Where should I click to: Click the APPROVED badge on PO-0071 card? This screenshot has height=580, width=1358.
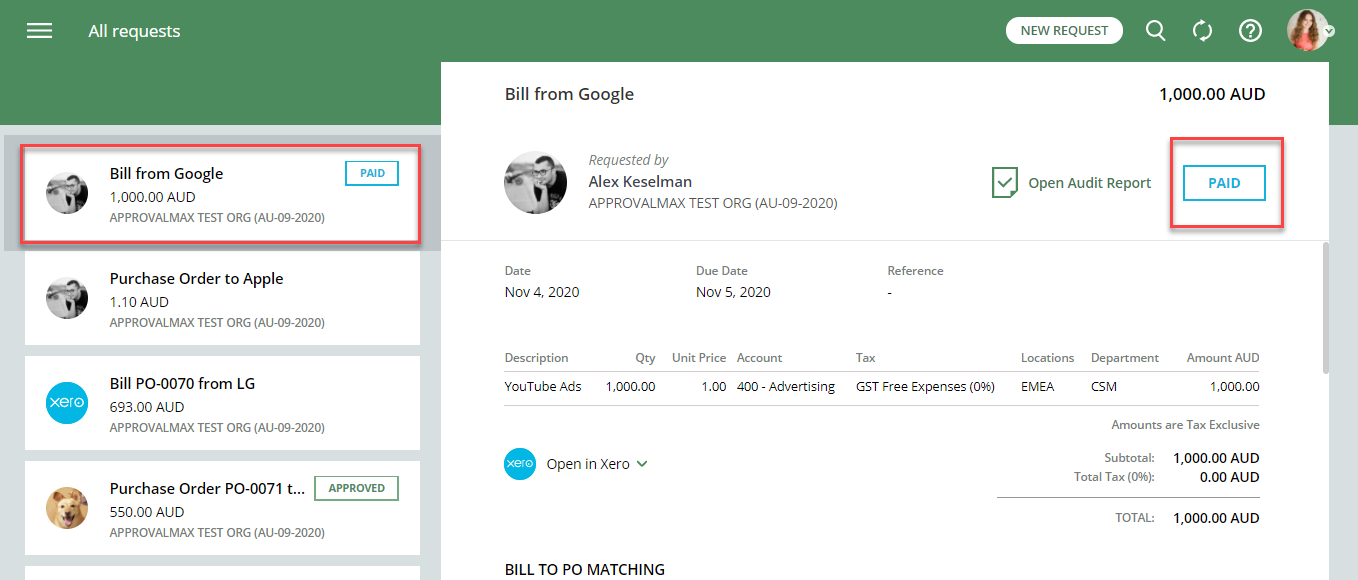[x=356, y=488]
